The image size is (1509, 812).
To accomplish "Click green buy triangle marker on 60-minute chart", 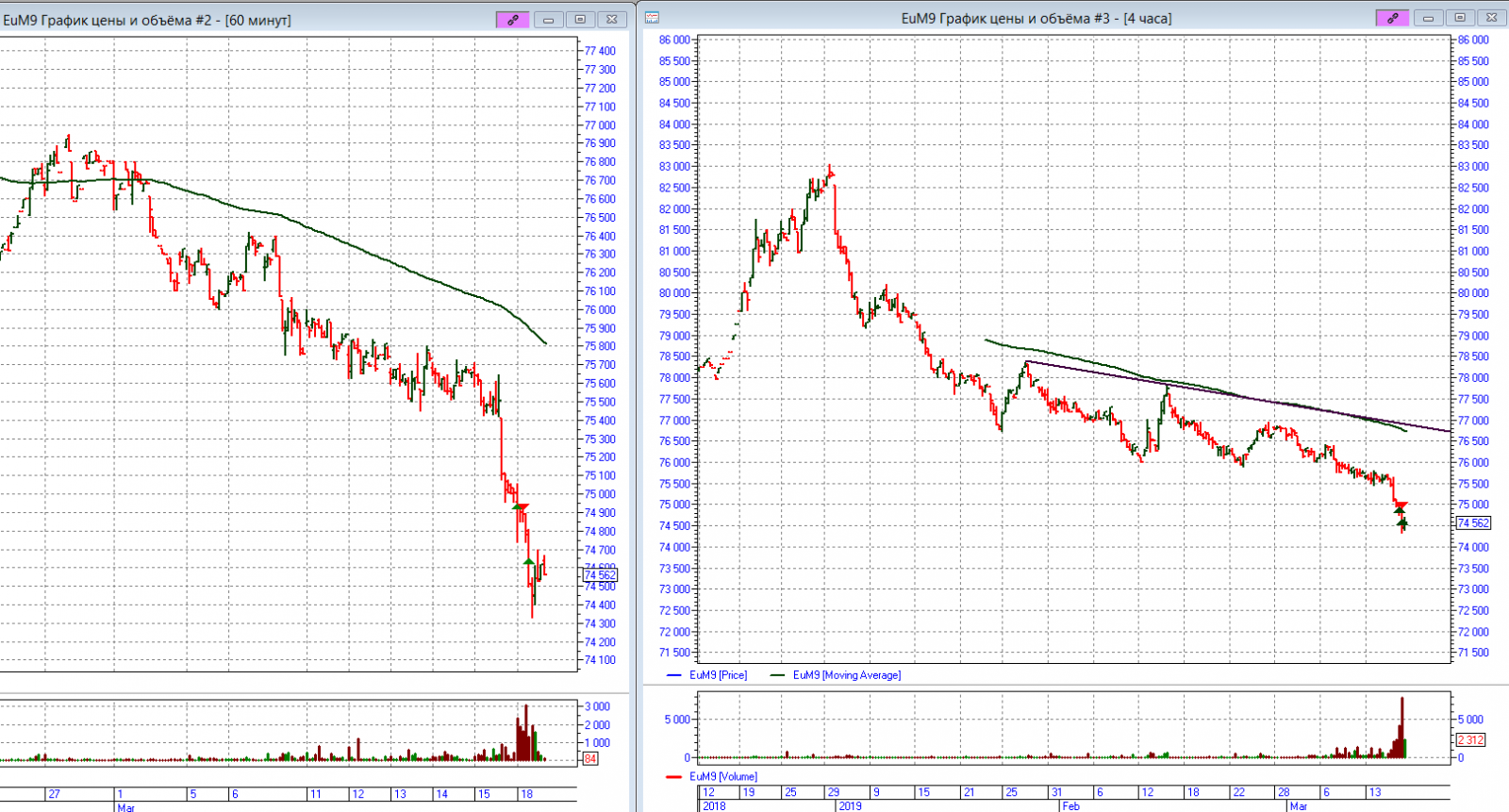I will [x=529, y=562].
